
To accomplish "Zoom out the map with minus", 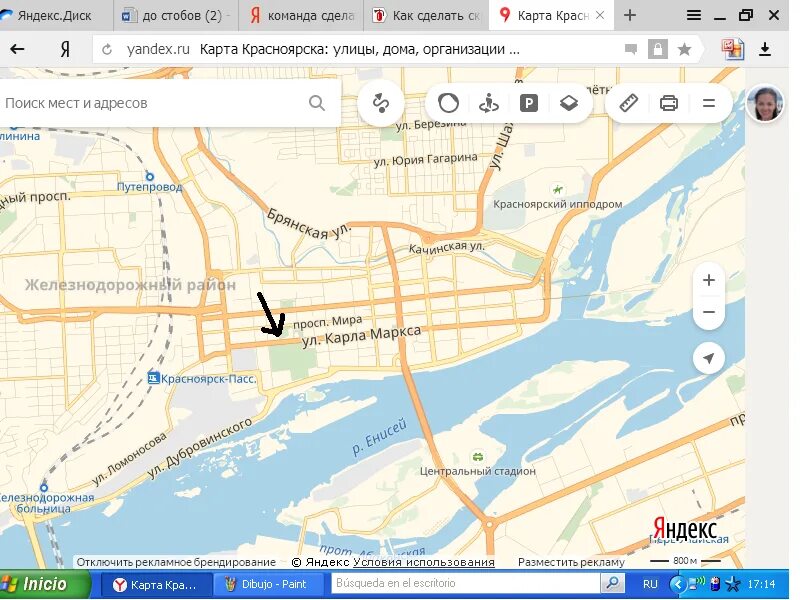I will [x=709, y=312].
